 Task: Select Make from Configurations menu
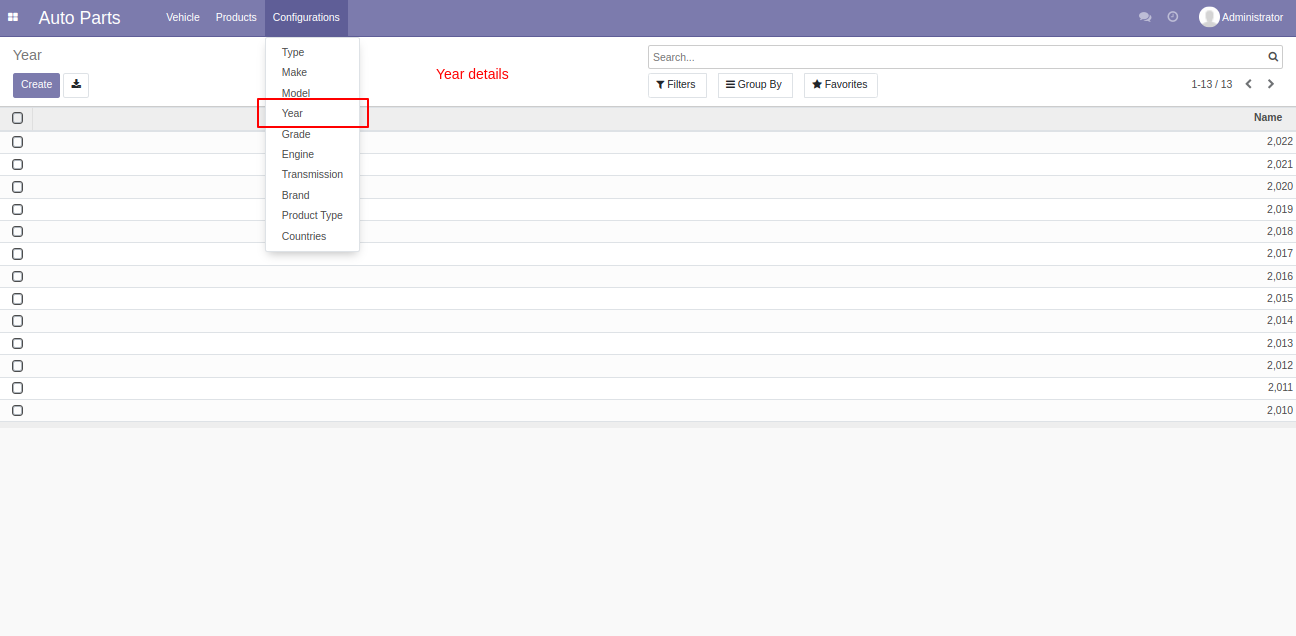(312, 72)
